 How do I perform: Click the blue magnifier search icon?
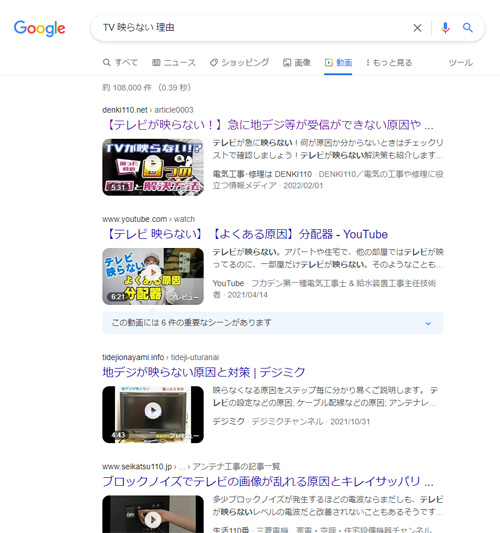click(x=468, y=28)
